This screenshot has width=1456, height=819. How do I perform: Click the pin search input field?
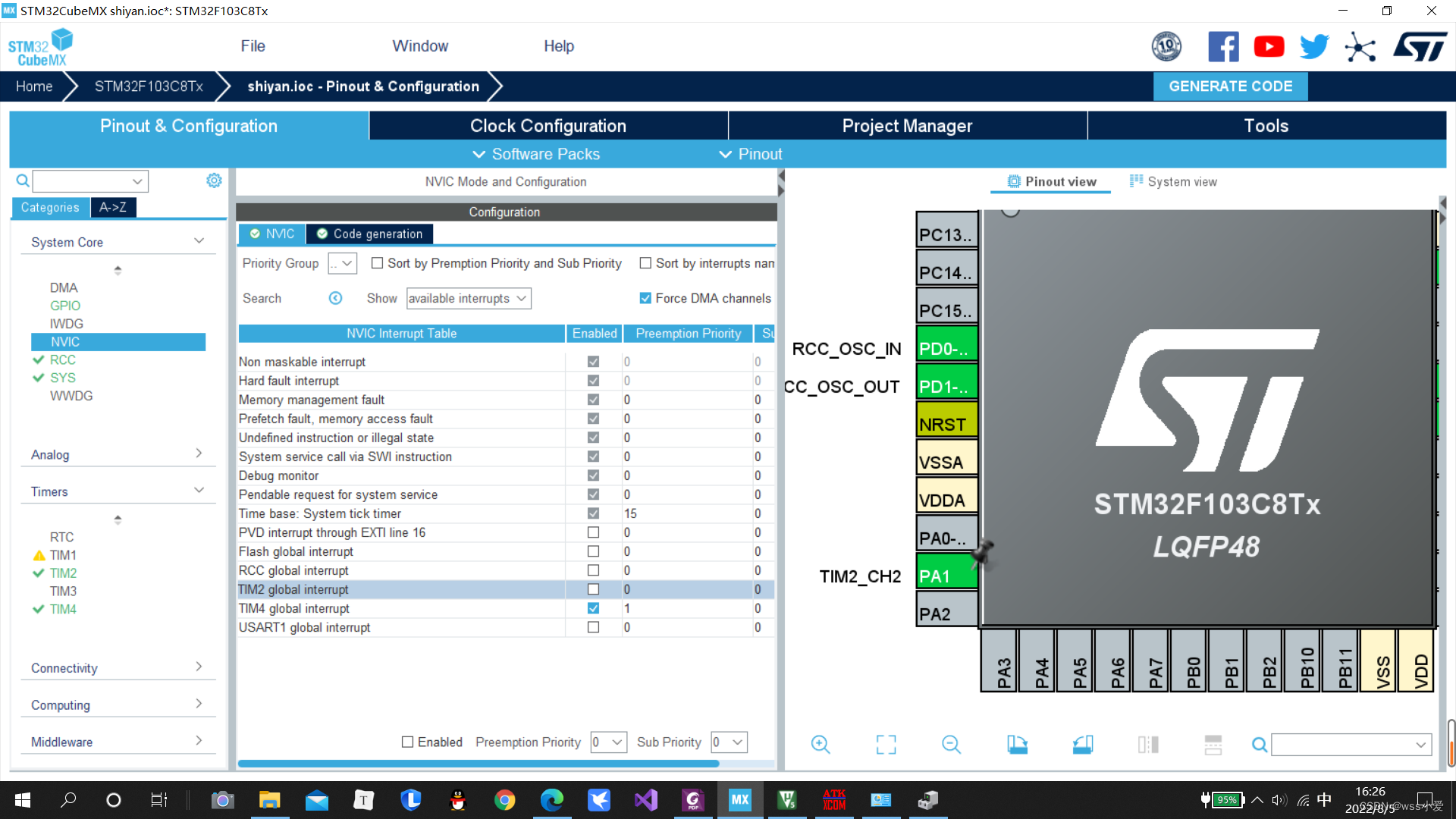1351,745
